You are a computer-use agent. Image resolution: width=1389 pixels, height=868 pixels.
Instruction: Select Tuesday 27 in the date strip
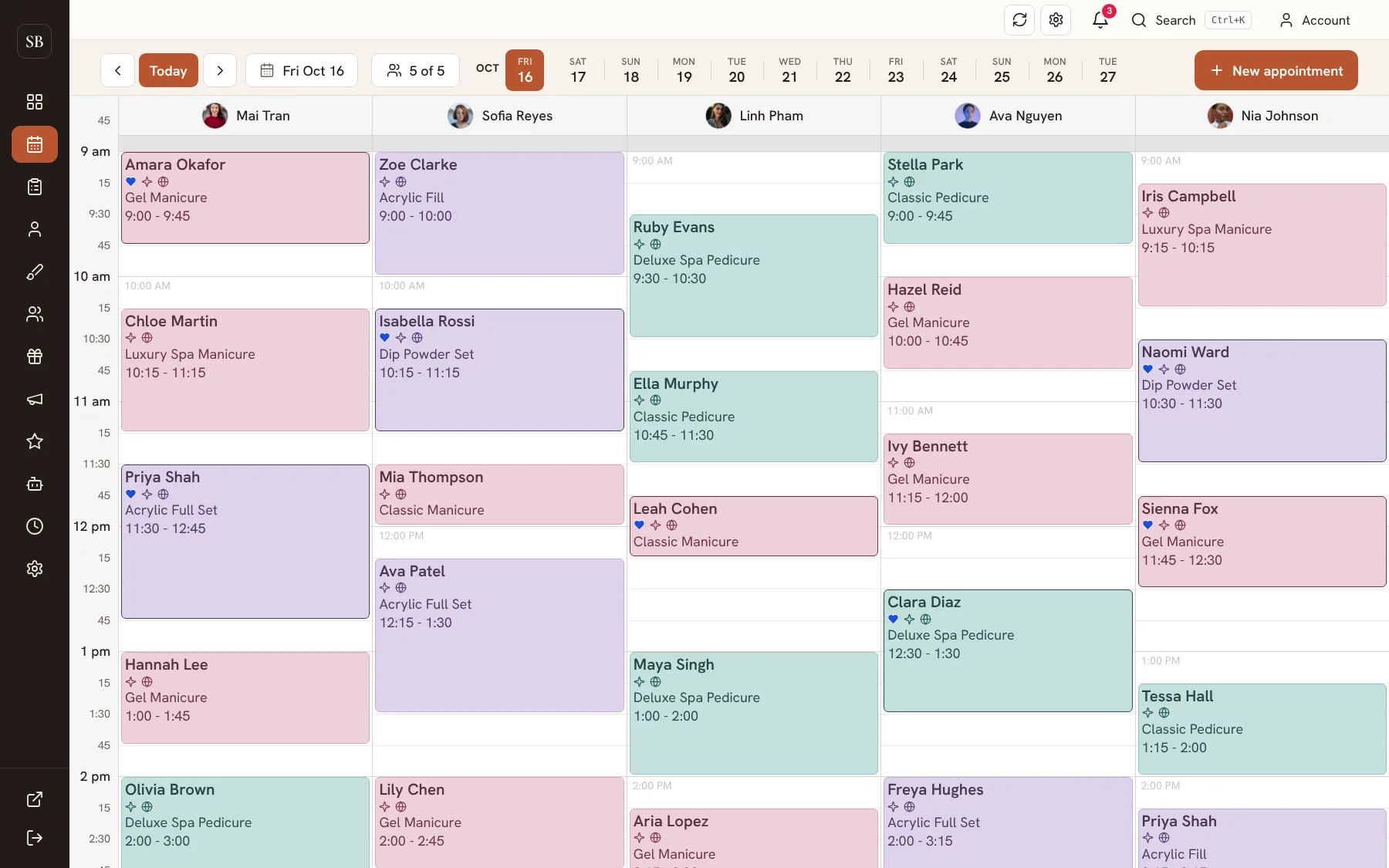(x=1108, y=70)
